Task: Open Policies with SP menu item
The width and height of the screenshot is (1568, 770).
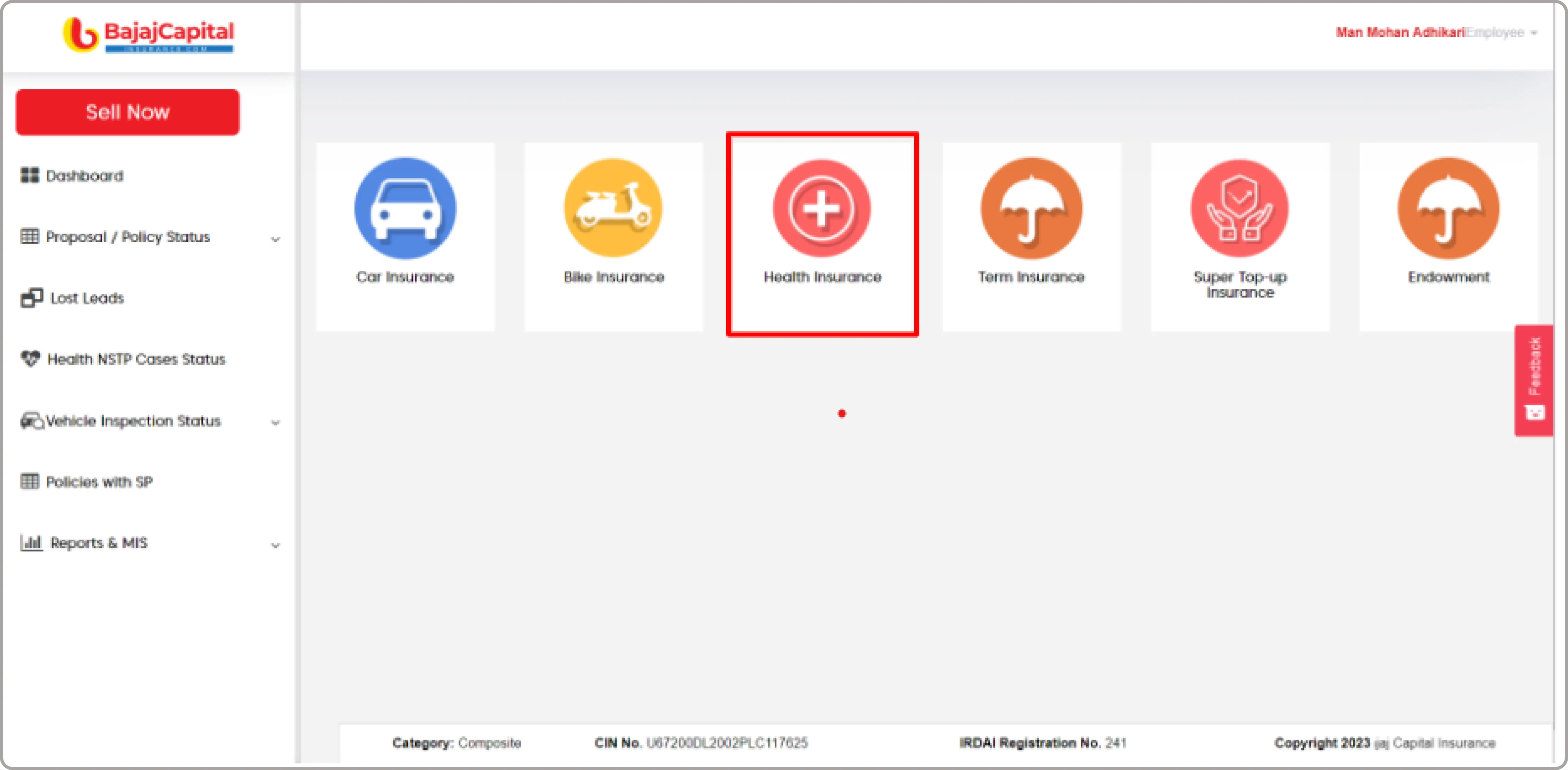Action: point(99,481)
